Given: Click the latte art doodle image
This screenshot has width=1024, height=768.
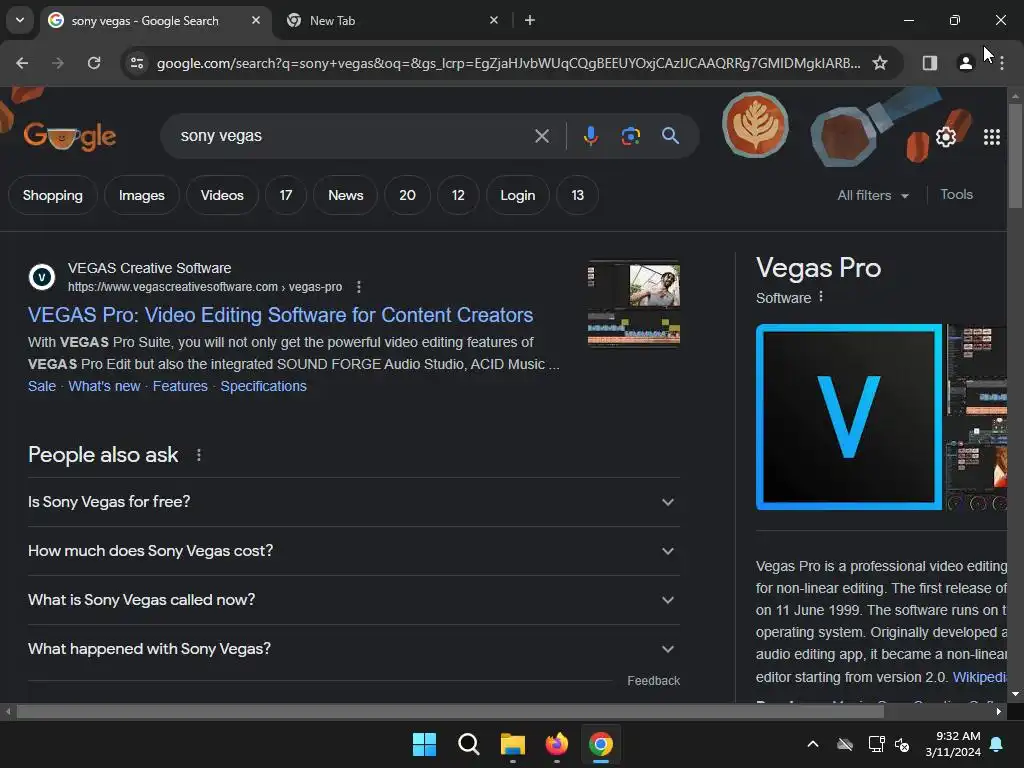Looking at the screenshot, I should 755,125.
